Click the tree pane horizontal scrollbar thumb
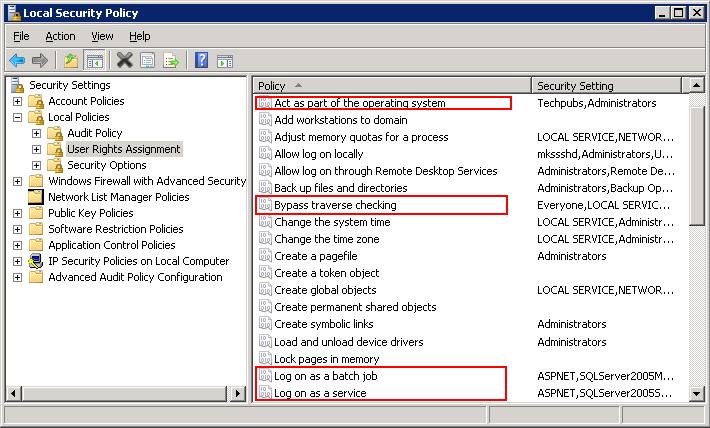Viewport: 710px width, 428px height. click(x=124, y=393)
